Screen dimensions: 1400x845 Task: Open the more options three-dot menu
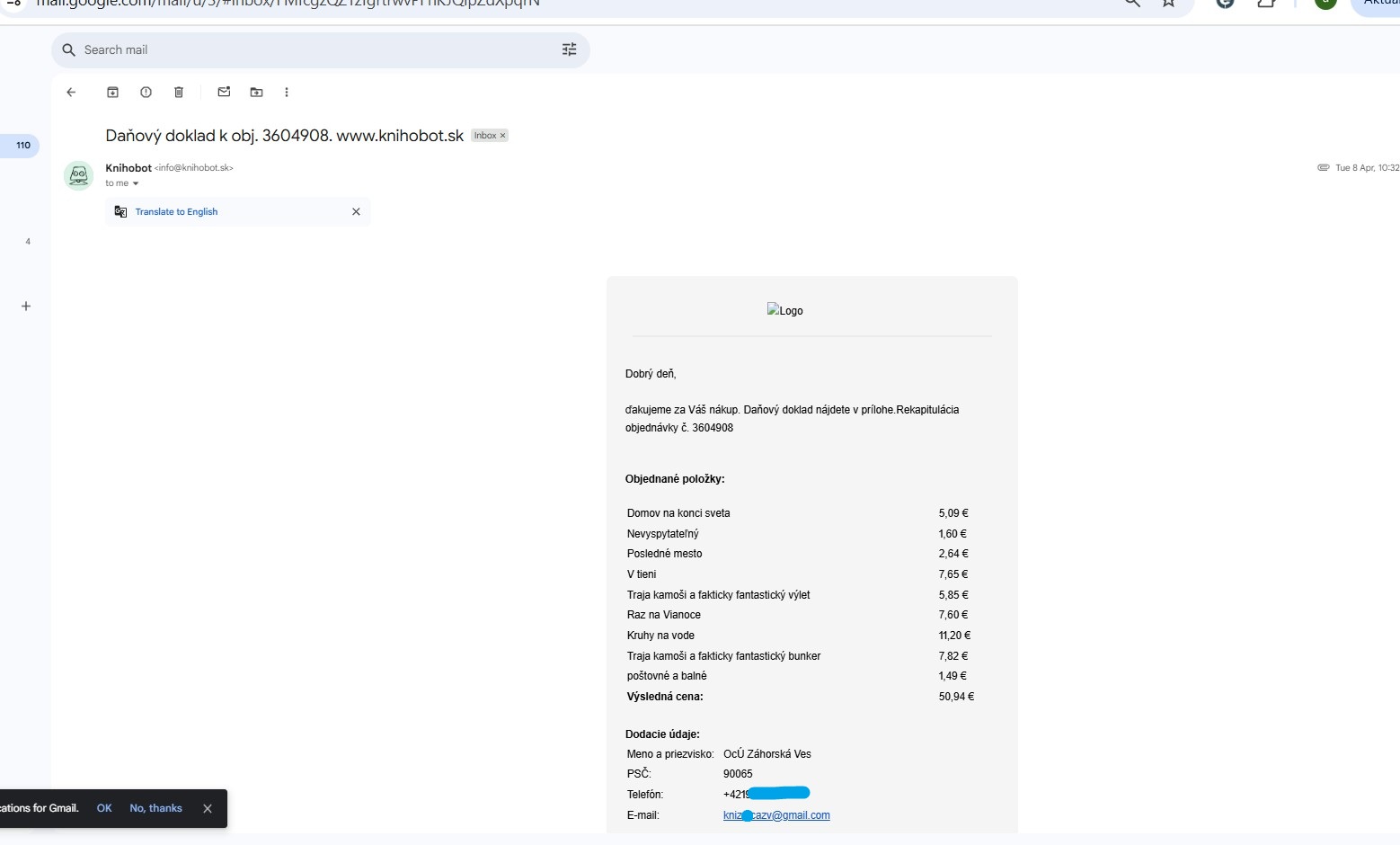pyautogui.click(x=287, y=92)
